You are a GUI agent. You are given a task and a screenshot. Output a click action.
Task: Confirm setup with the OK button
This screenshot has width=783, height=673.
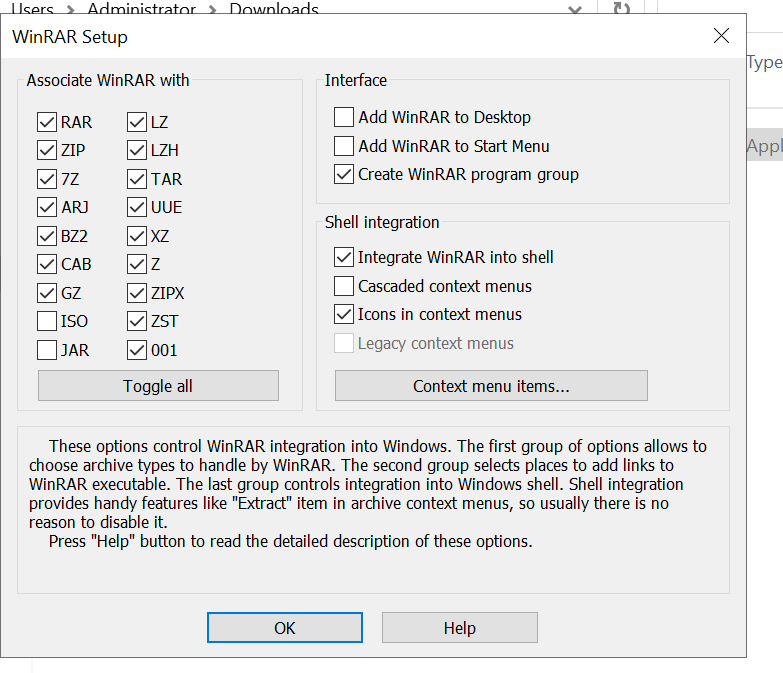[285, 628]
